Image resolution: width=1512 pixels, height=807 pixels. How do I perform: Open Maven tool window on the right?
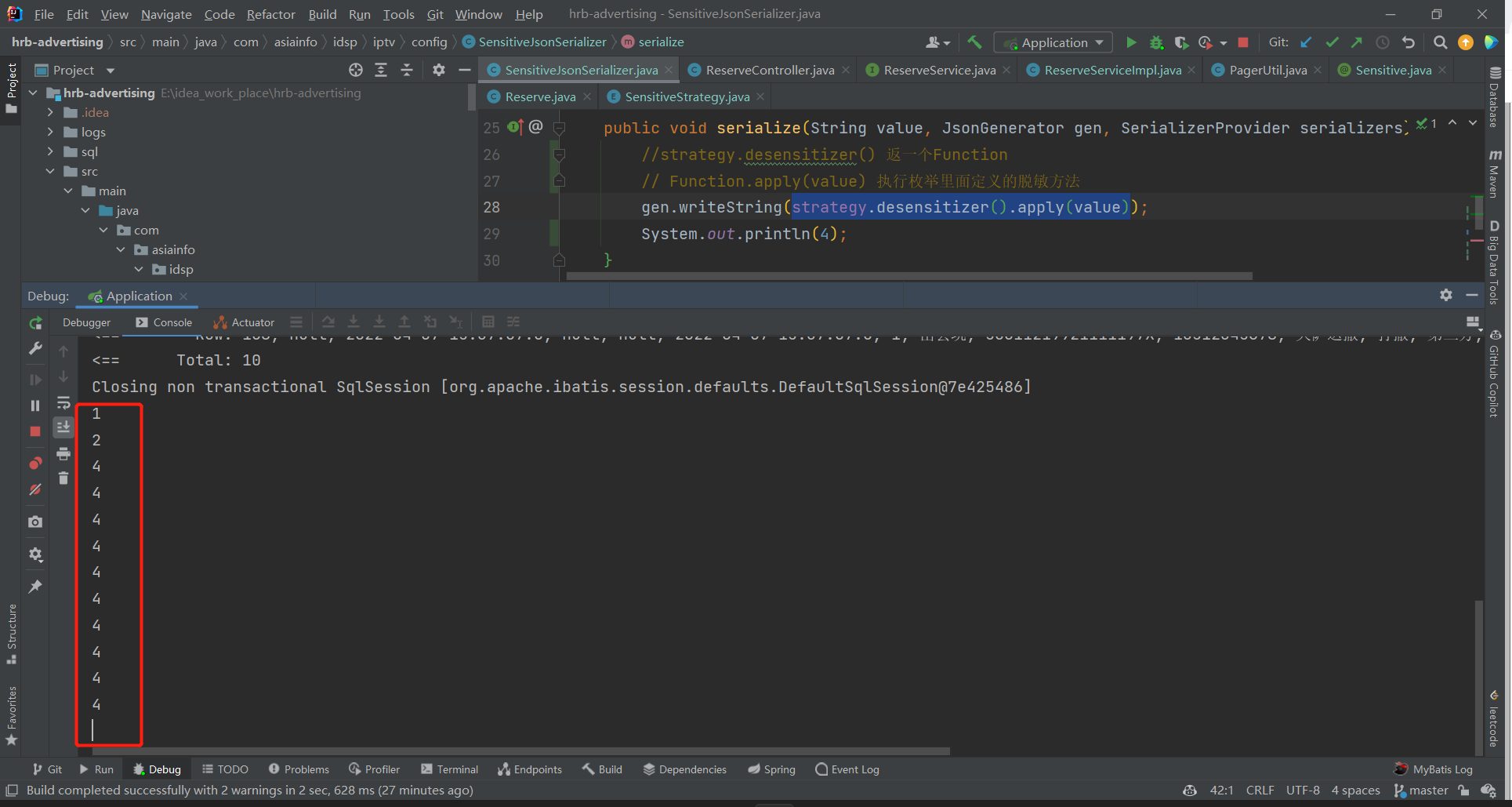1494,174
